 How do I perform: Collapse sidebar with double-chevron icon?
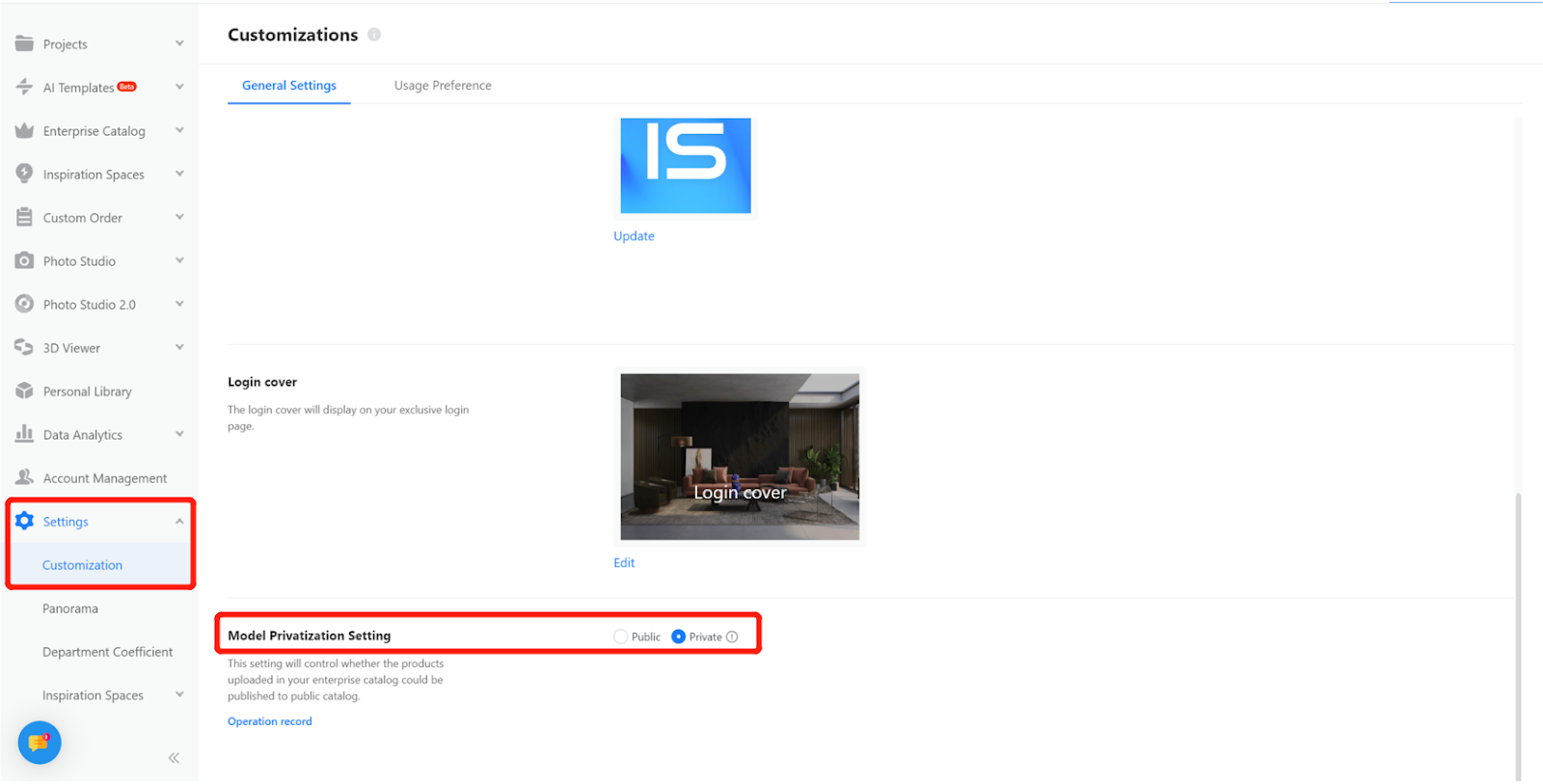coord(174,758)
